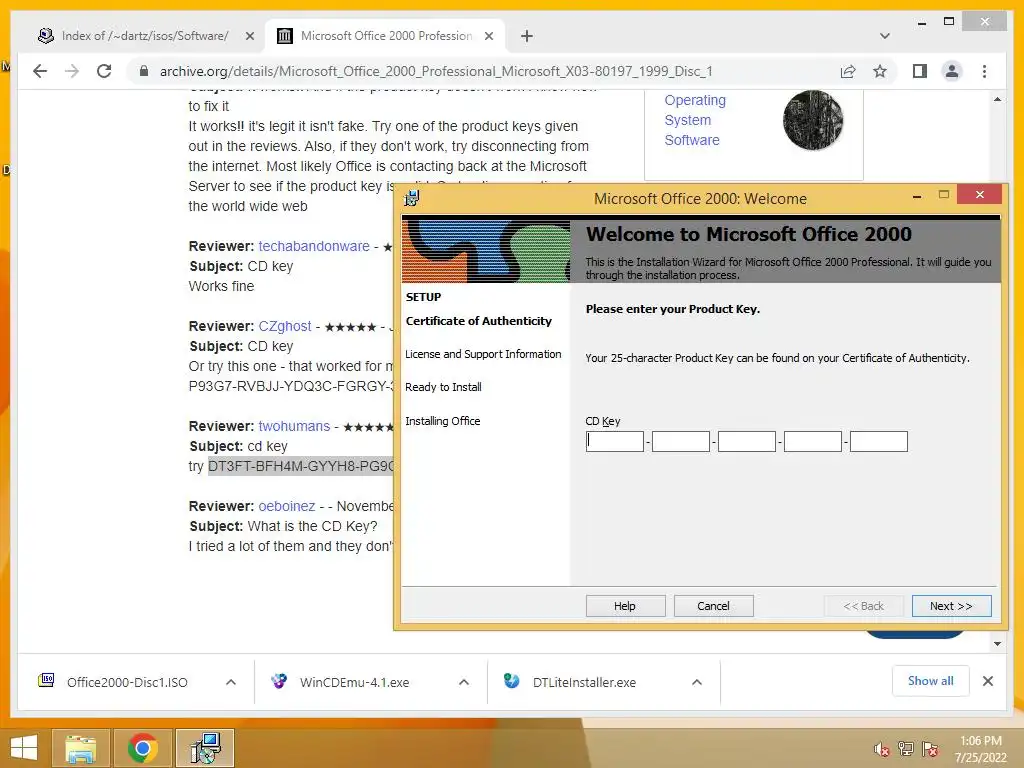Image resolution: width=1024 pixels, height=768 pixels.
Task: Open WinCDEmu-4.1.exe download
Action: tap(354, 682)
